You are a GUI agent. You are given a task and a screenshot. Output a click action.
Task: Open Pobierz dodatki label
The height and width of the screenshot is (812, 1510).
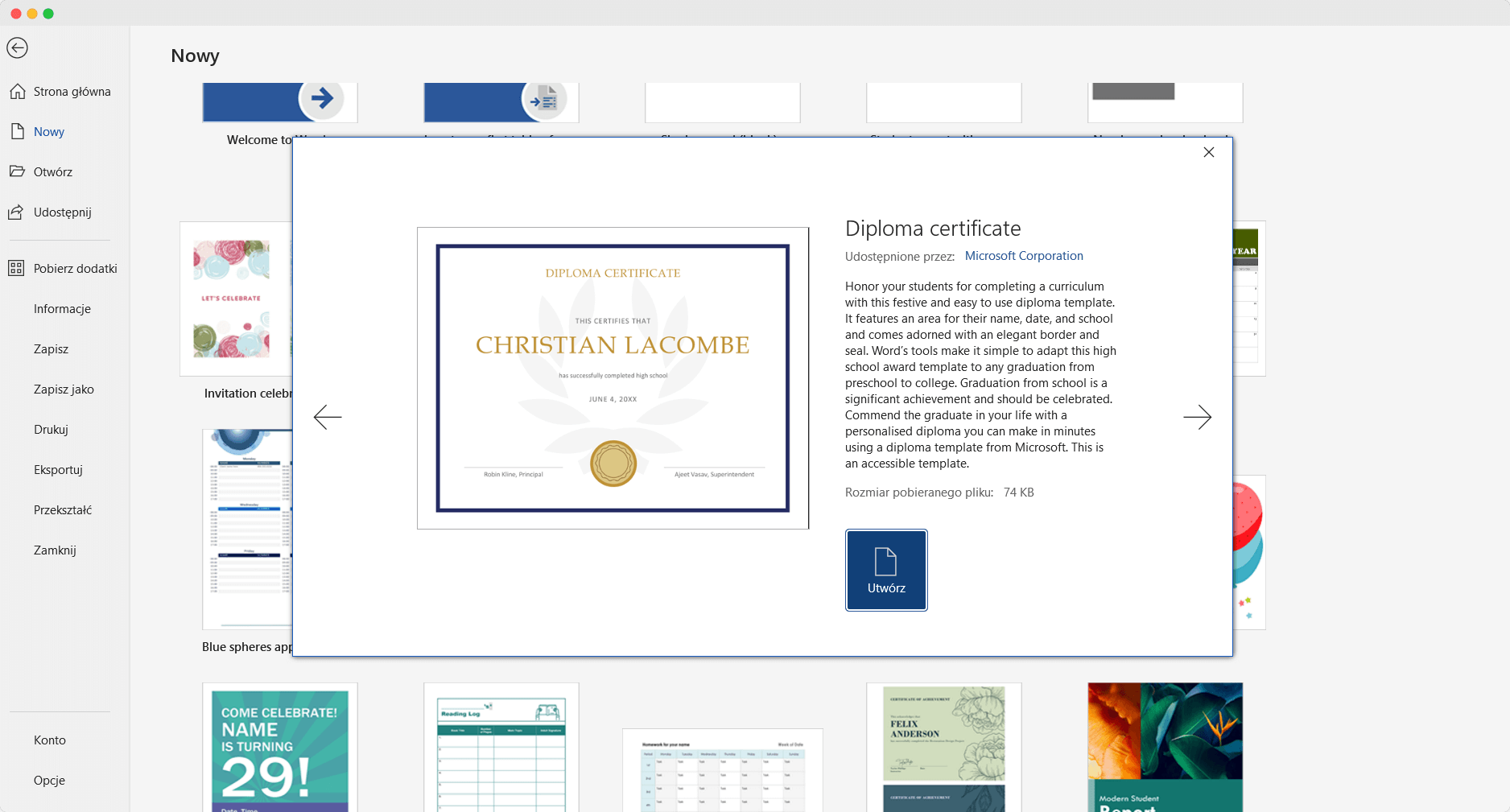[76, 269]
